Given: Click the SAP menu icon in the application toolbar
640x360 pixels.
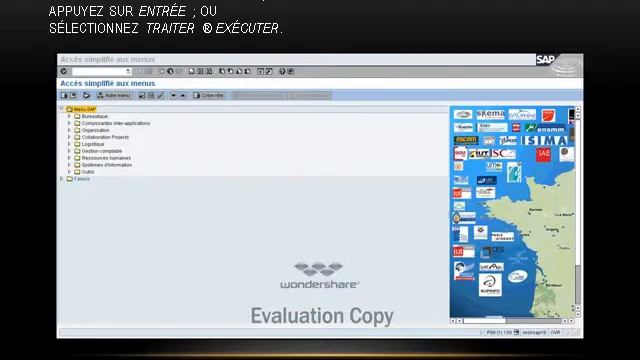Looking at the screenshot, I should 73,96.
